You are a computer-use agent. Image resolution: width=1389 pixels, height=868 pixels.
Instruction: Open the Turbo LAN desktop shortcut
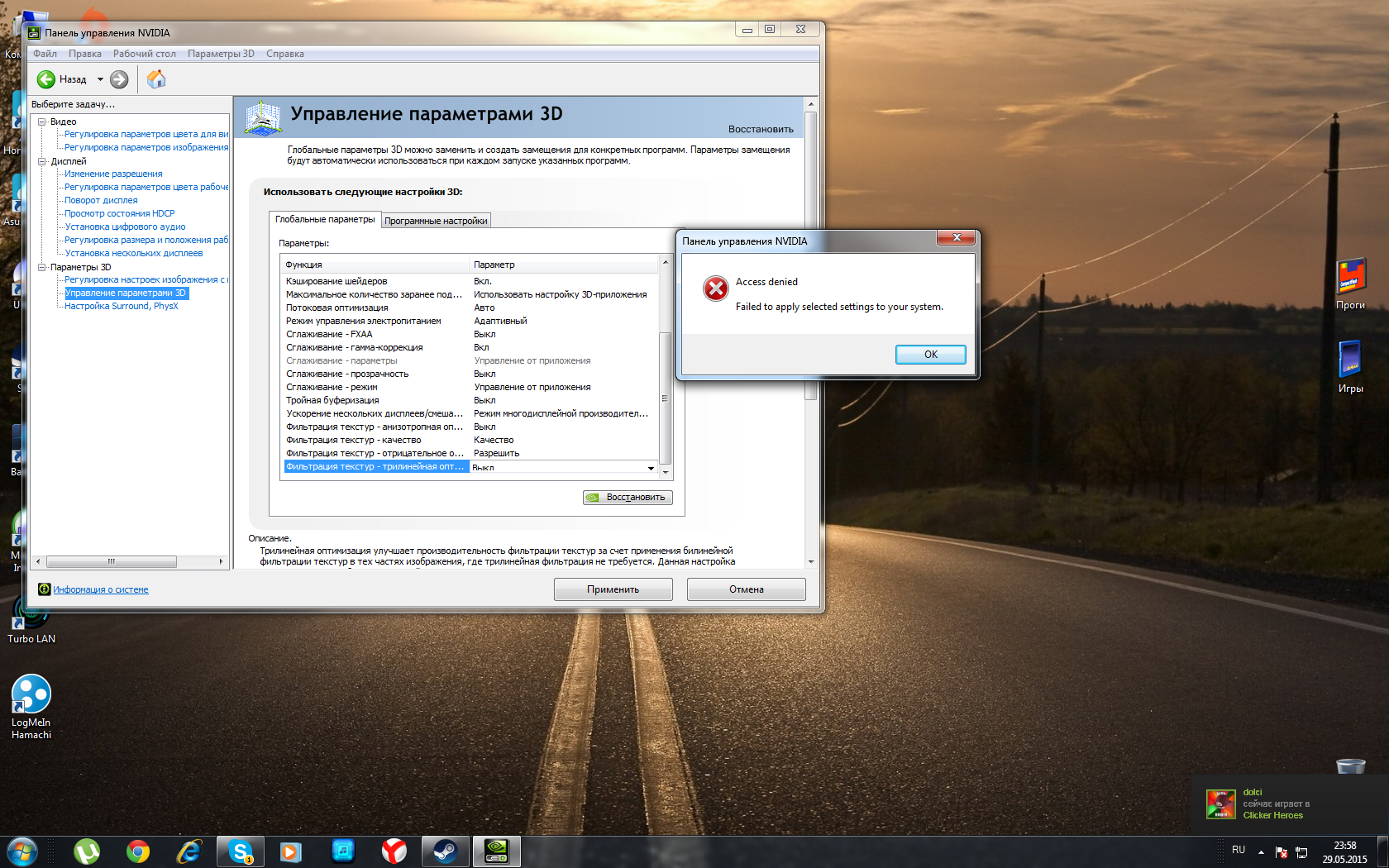[x=31, y=618]
